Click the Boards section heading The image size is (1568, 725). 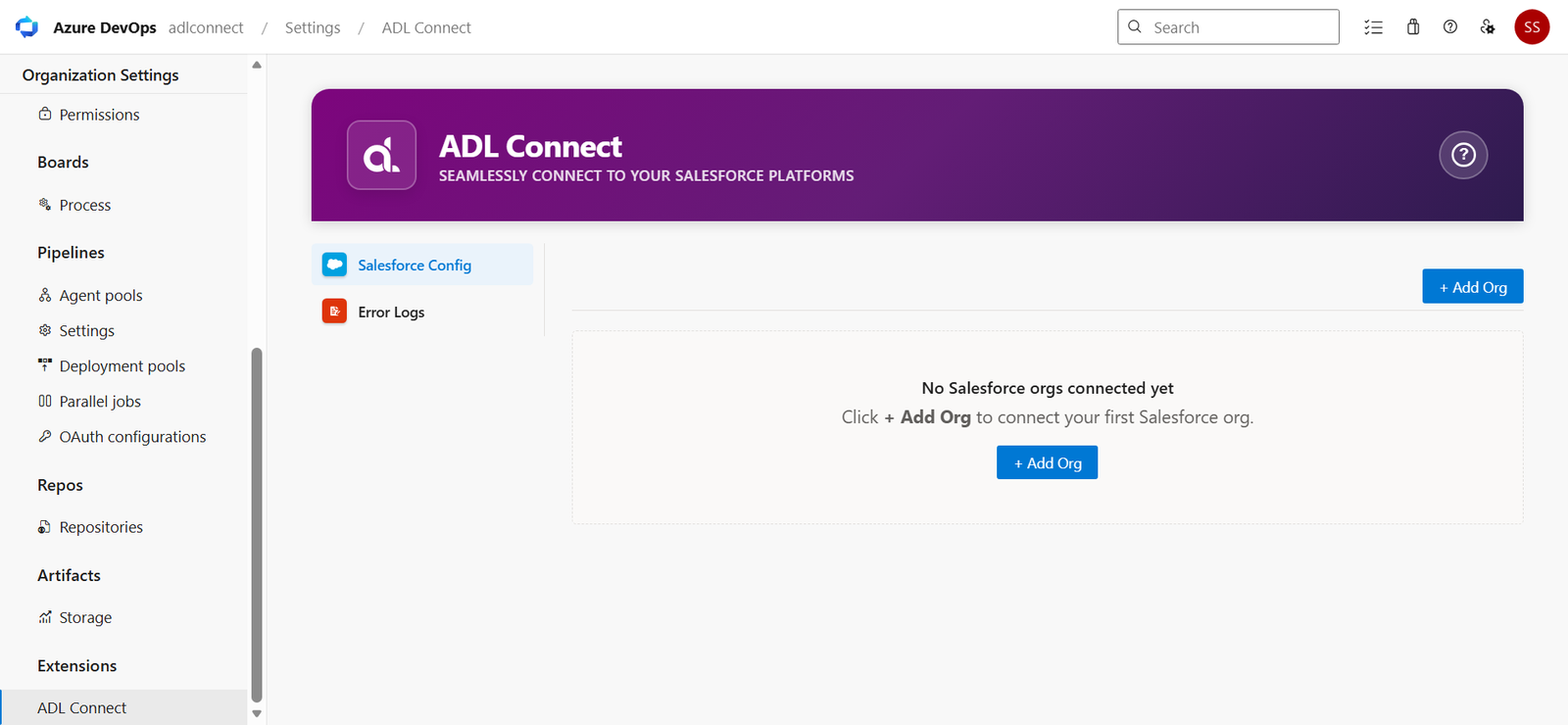(x=63, y=163)
